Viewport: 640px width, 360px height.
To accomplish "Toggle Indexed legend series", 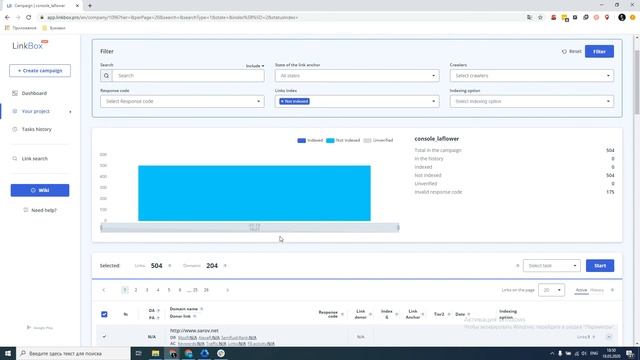I will [x=310, y=140].
